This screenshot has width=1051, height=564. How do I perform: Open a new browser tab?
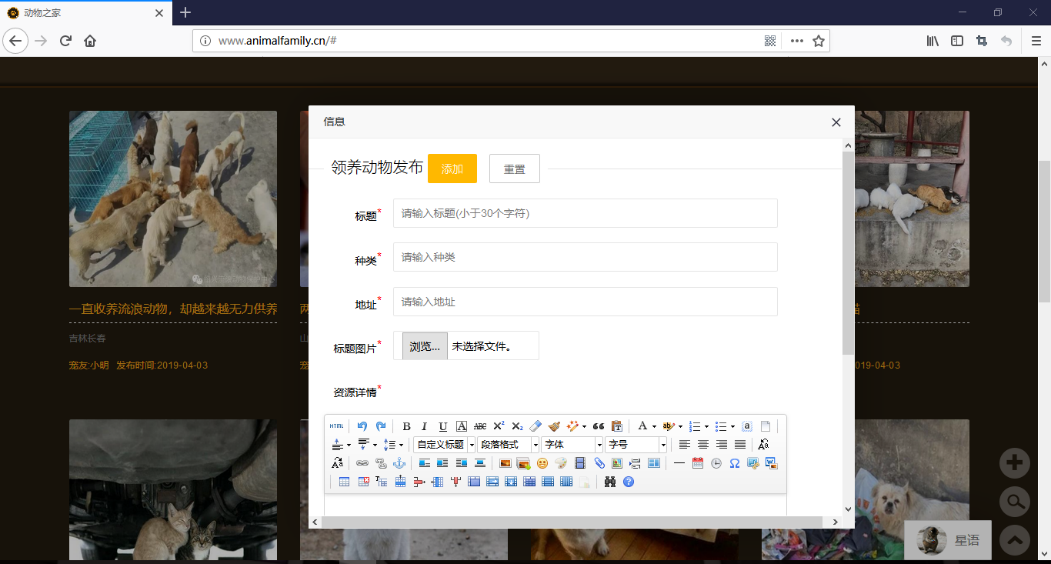(x=186, y=12)
